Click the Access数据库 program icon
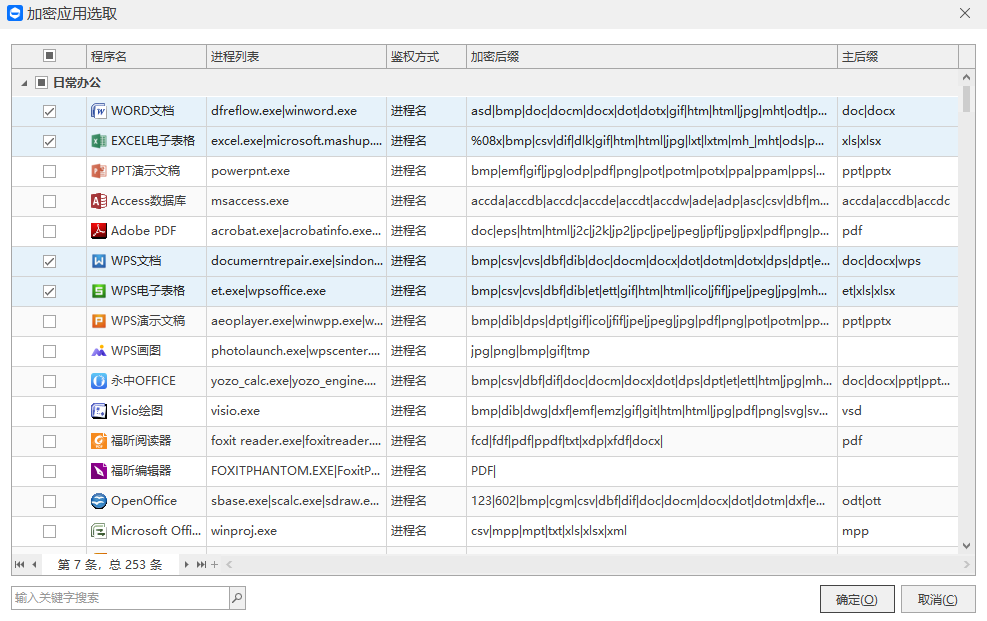The width and height of the screenshot is (987, 621). [99, 201]
